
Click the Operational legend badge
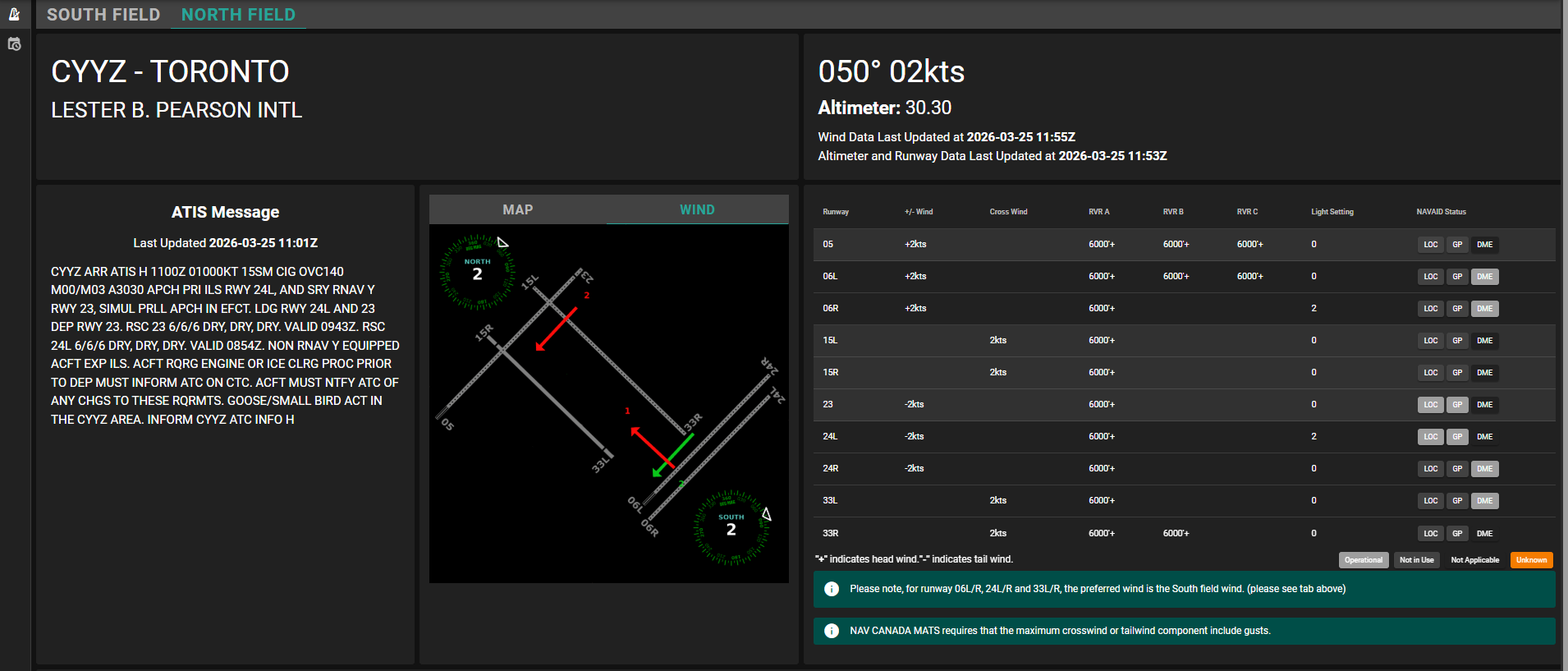point(1364,560)
